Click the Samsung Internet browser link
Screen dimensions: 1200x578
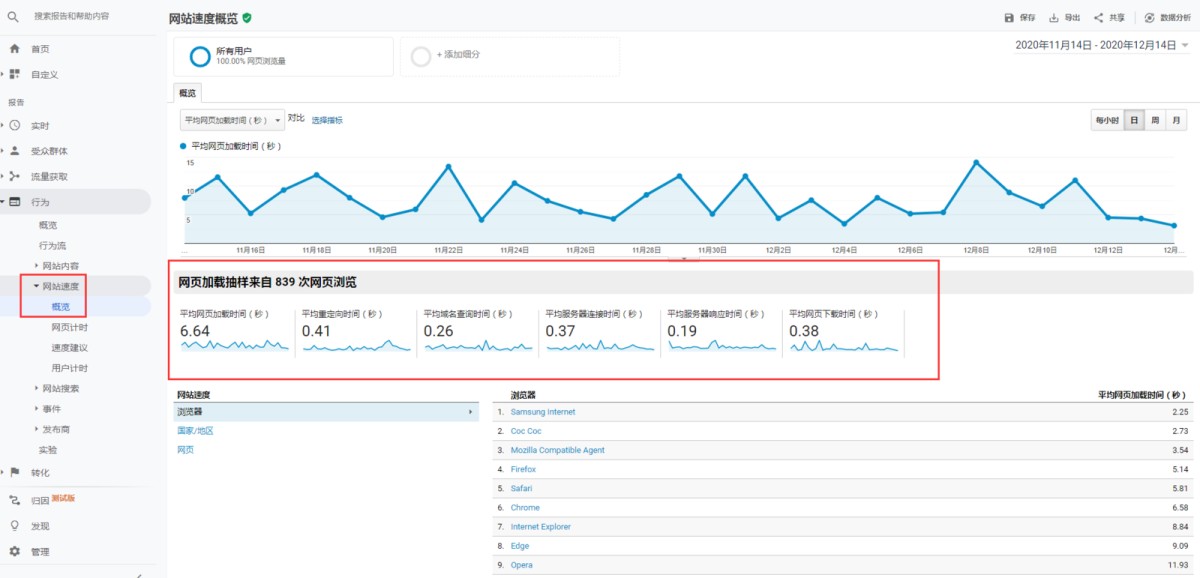pyautogui.click(x=543, y=412)
